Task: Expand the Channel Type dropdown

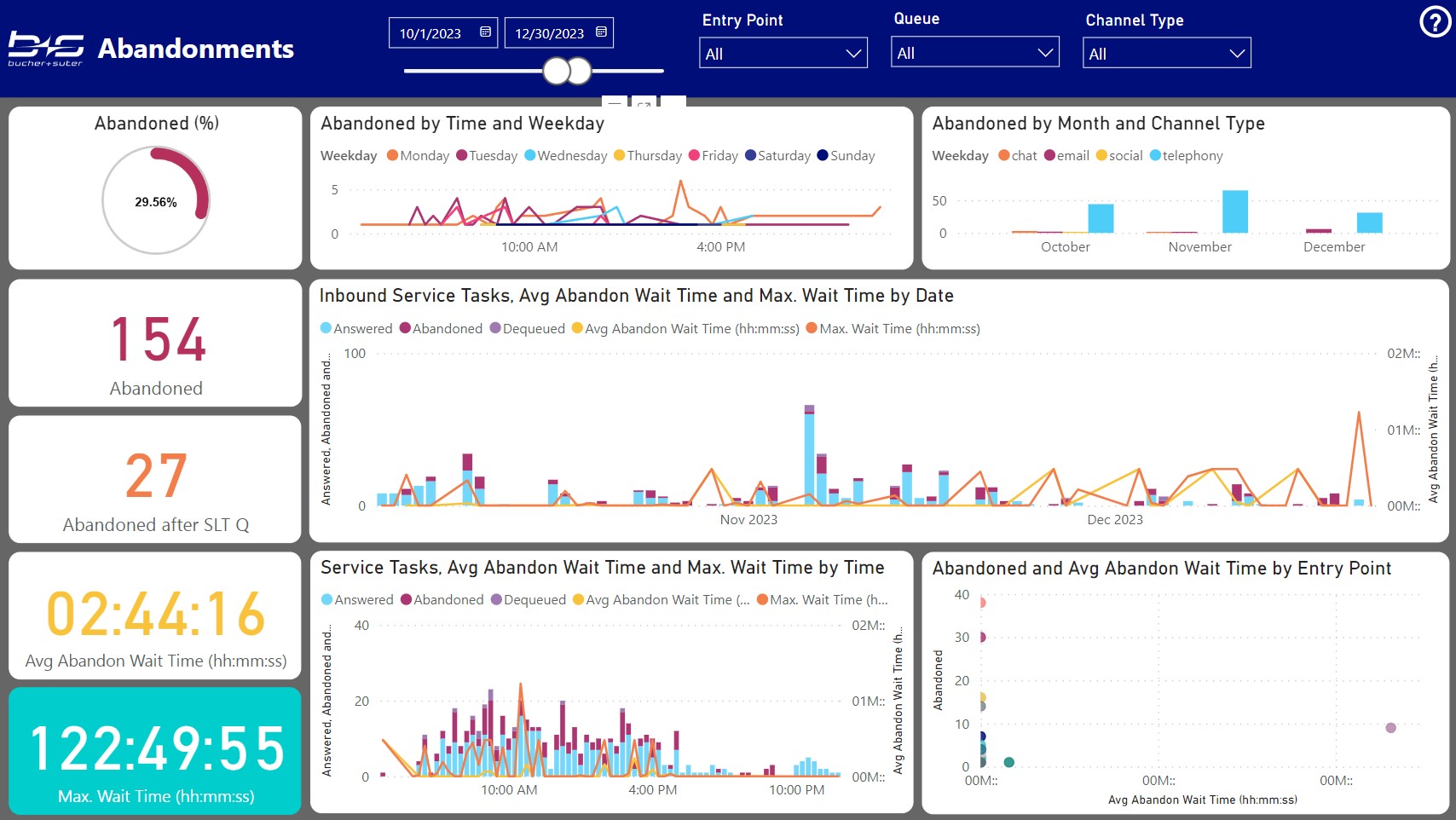Action: (x=1167, y=53)
